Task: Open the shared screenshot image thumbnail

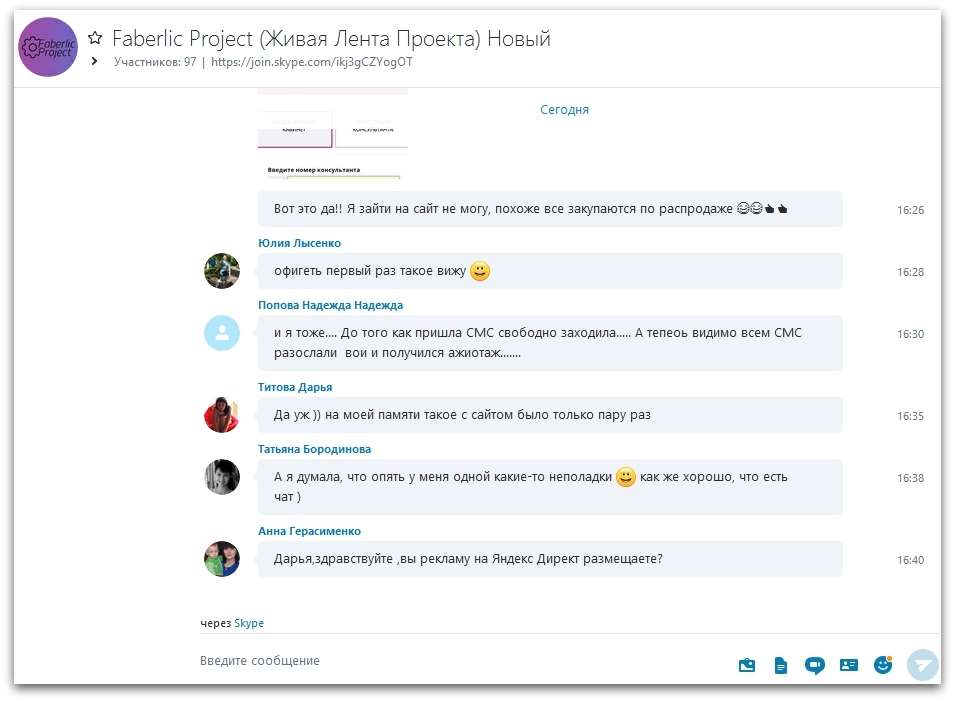Action: tap(333, 134)
